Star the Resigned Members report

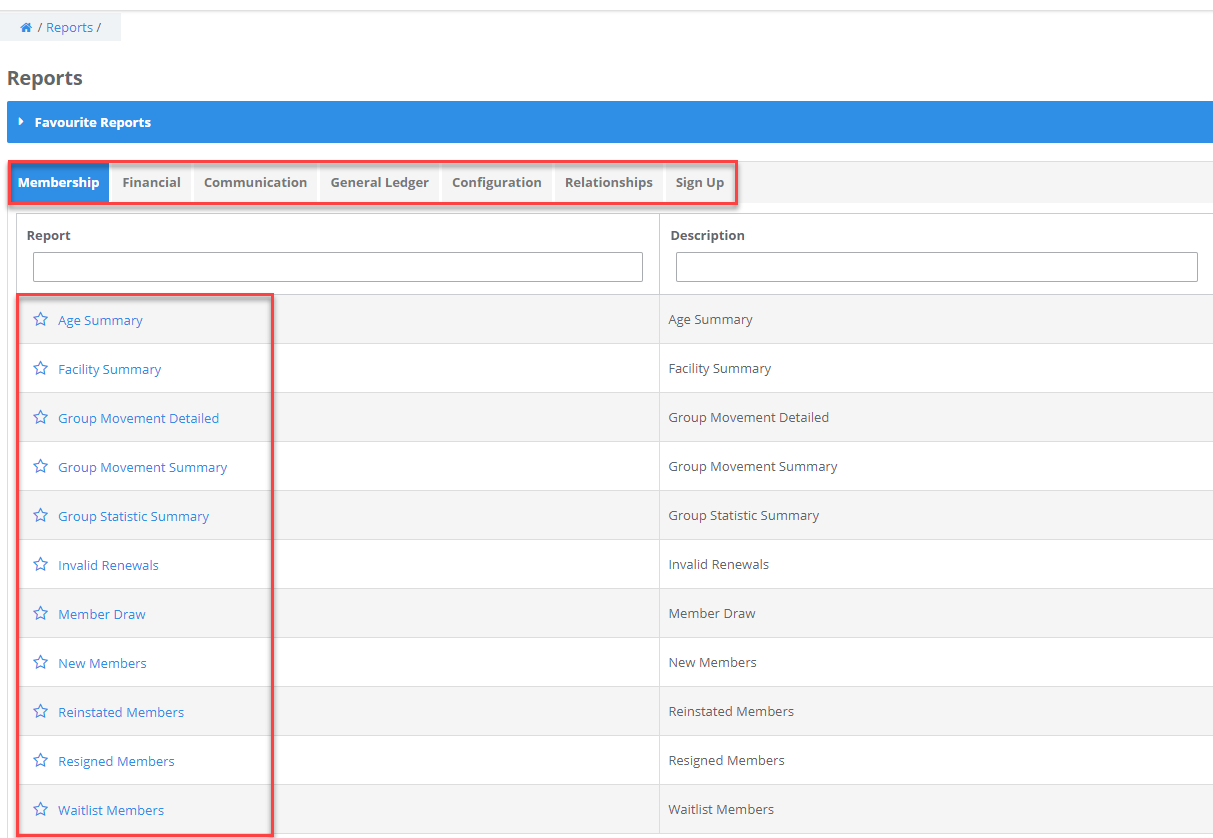pyautogui.click(x=40, y=760)
